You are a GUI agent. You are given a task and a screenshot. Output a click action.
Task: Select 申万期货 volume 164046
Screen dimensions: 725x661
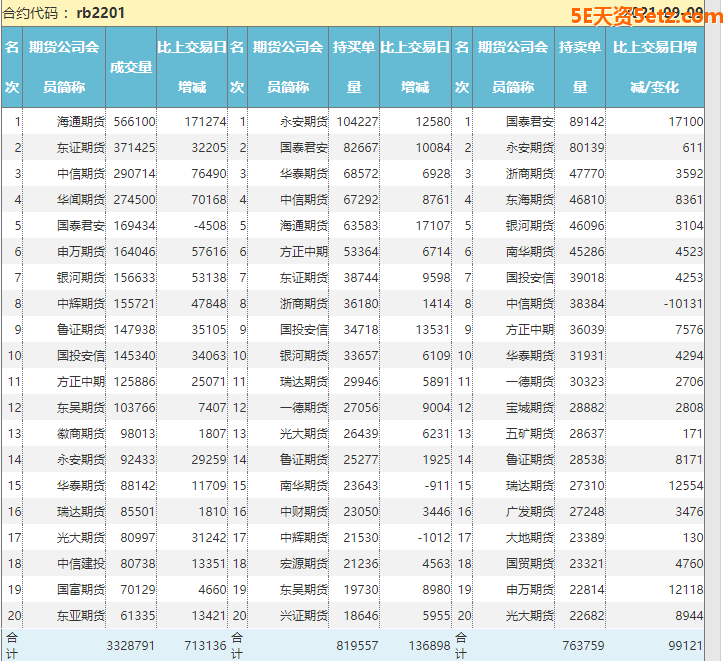[135, 251]
